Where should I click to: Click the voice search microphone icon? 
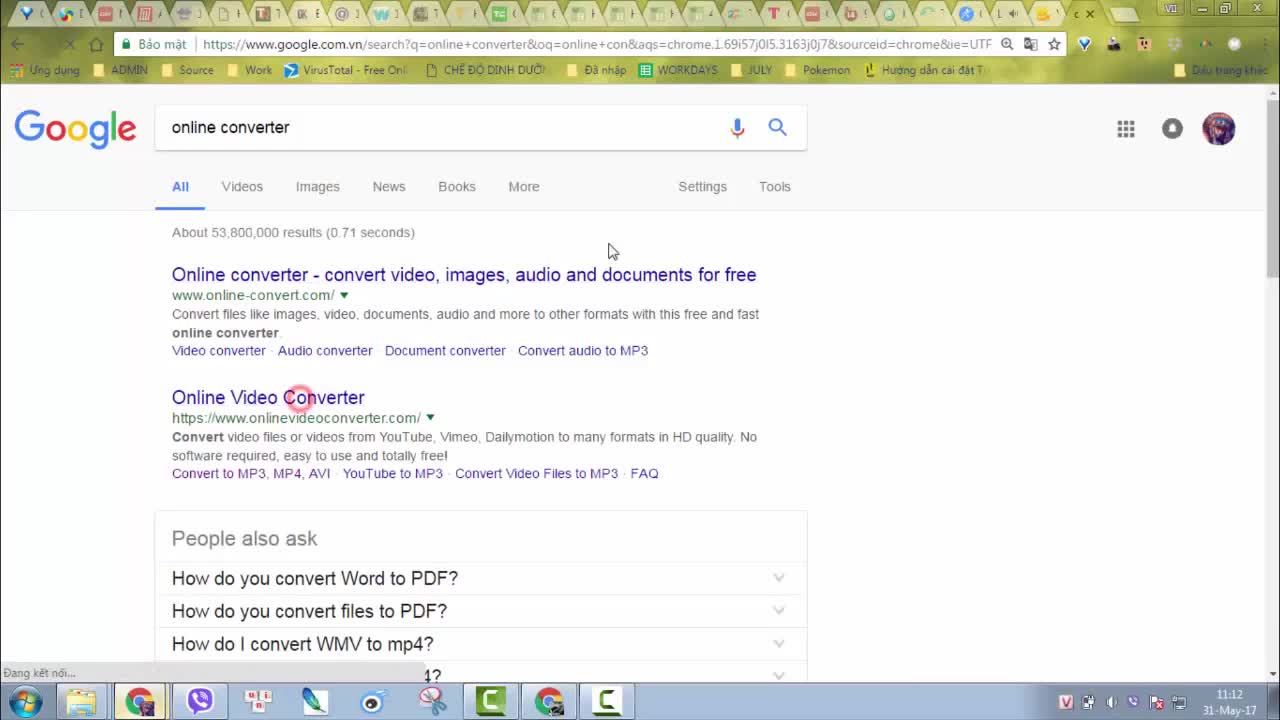point(737,128)
